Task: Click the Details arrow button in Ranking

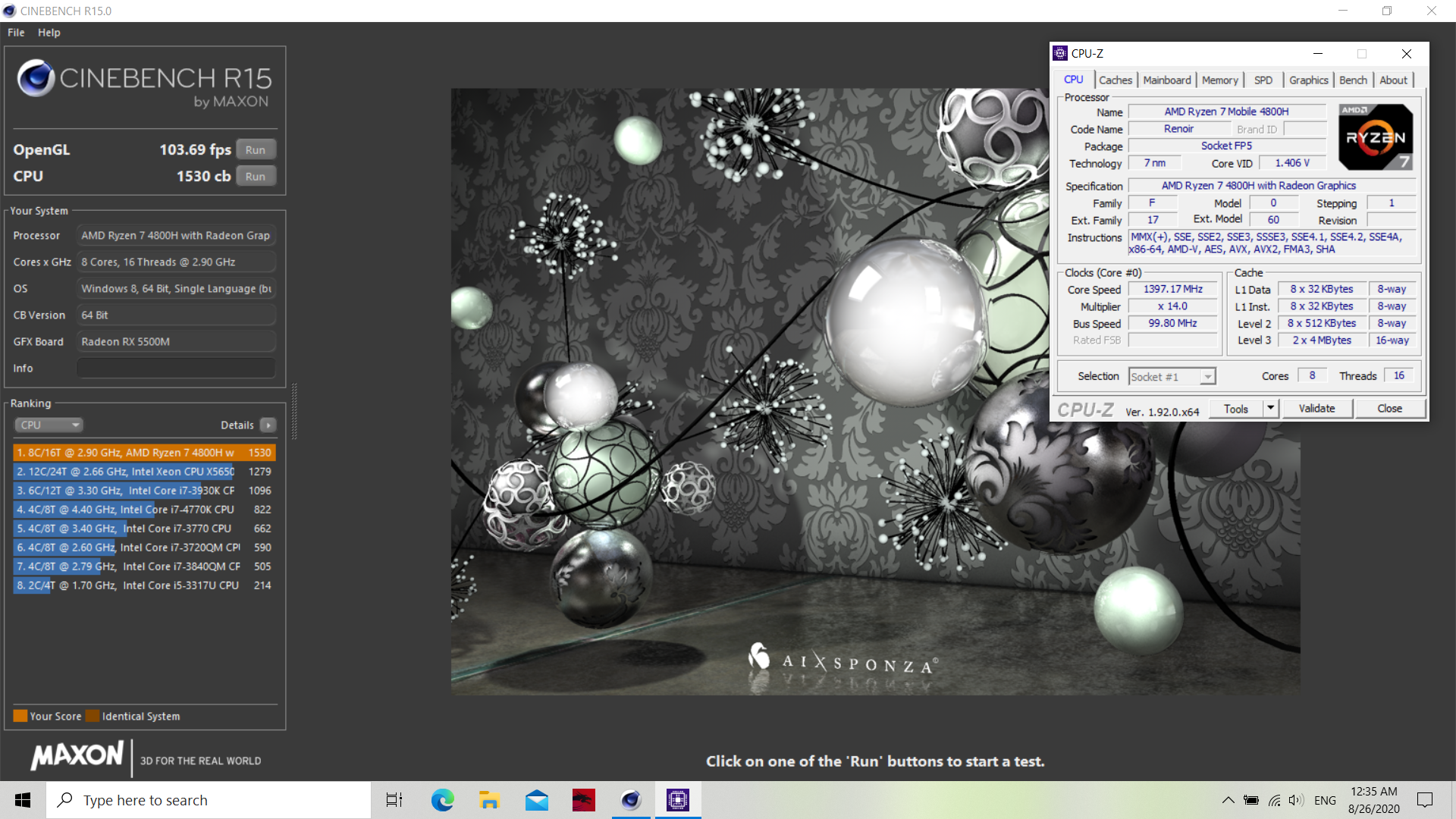Action: 268,425
